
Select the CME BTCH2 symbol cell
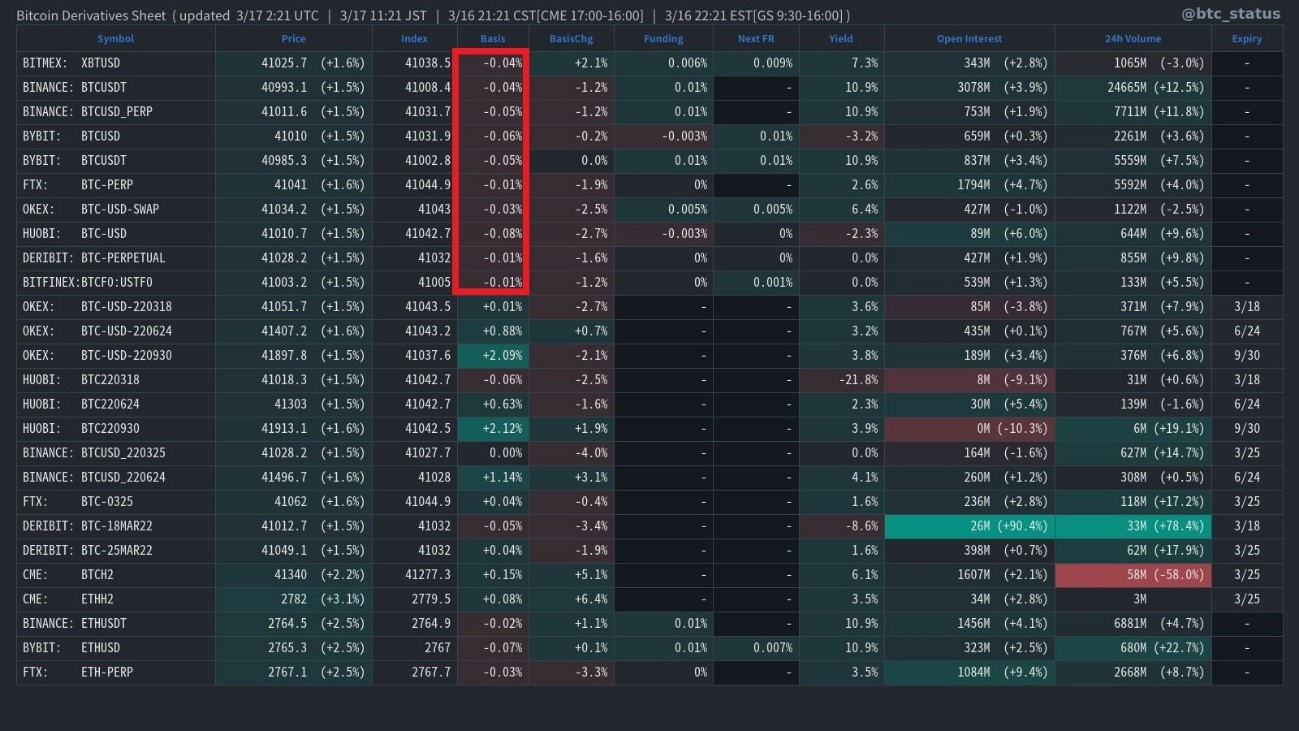tap(116, 575)
